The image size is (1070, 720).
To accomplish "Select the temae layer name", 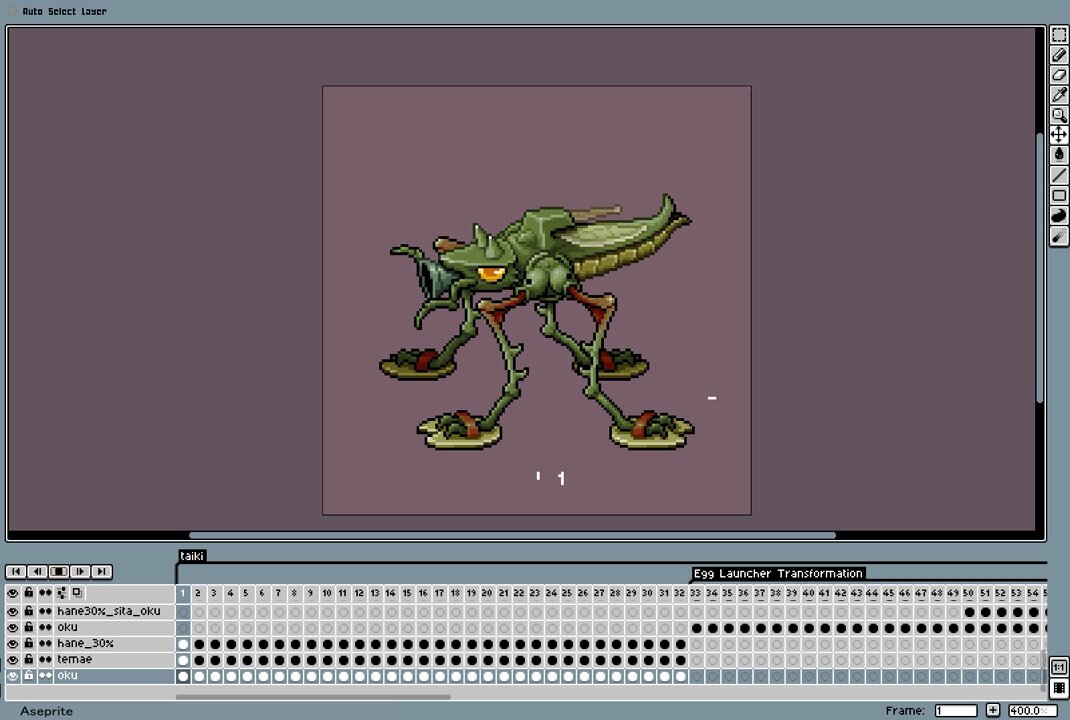I will [74, 660].
